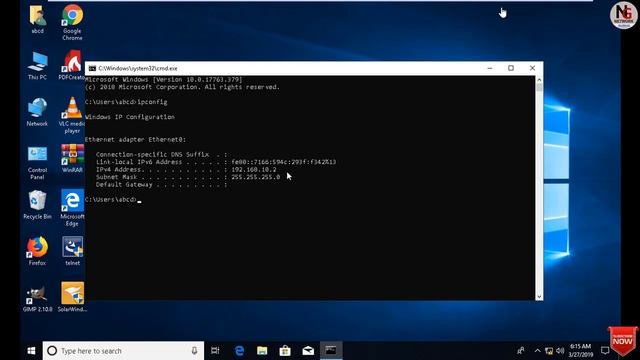Select the Network desktop icon
Screen dimensions: 640x360
[x=37, y=112]
